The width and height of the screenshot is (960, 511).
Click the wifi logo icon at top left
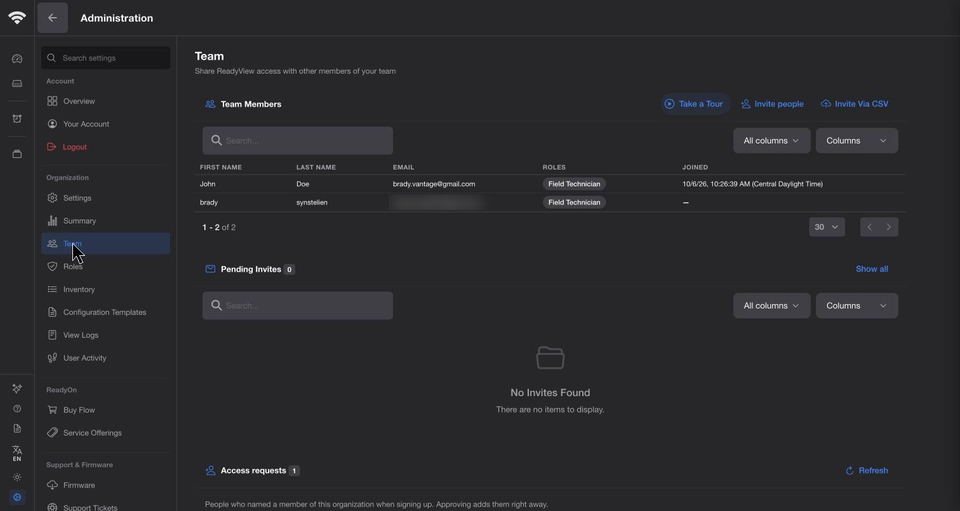[17, 18]
